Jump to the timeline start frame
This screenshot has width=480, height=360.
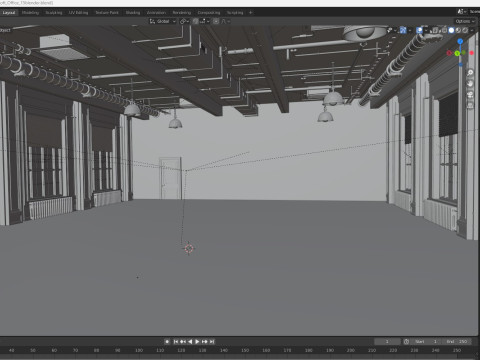(176, 342)
